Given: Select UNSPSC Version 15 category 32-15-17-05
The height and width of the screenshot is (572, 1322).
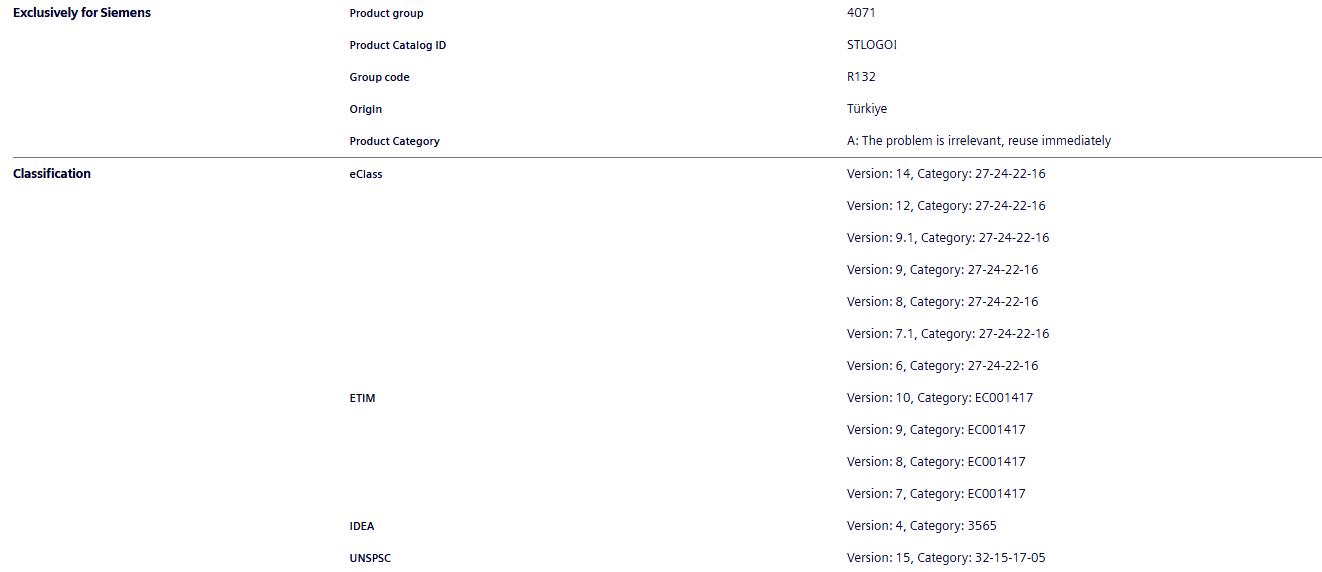Looking at the screenshot, I should (946, 558).
